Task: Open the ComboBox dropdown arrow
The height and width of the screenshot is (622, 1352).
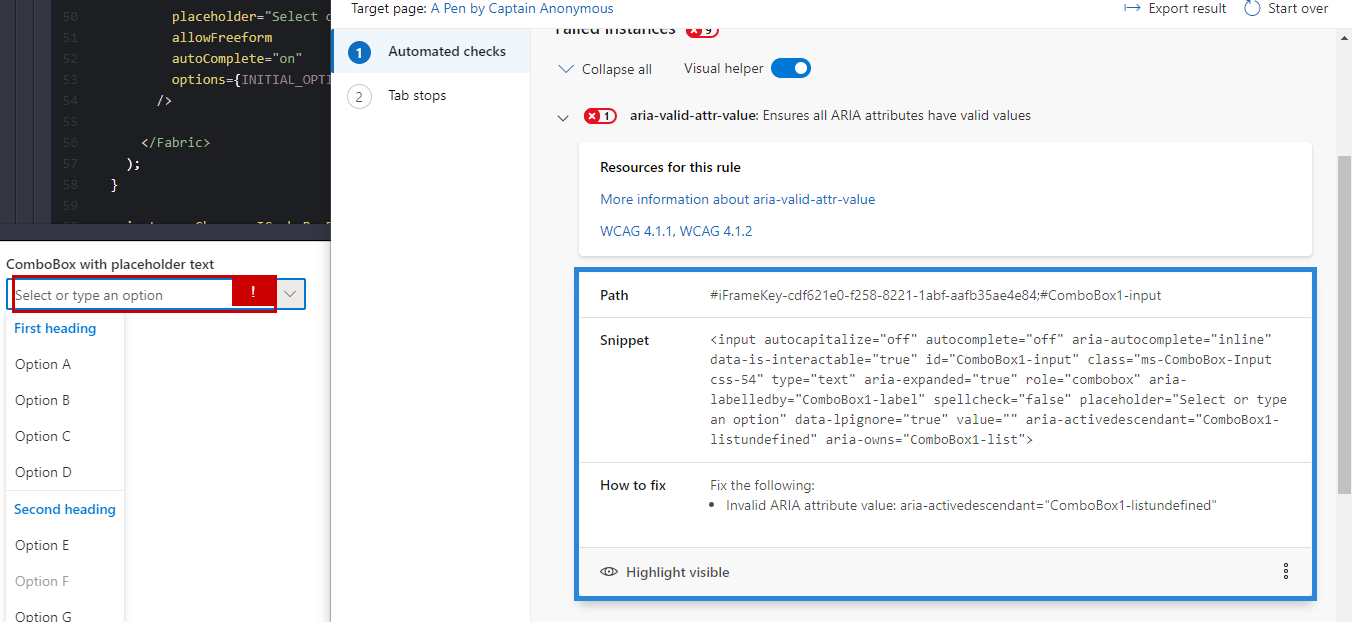Action: tap(289, 293)
